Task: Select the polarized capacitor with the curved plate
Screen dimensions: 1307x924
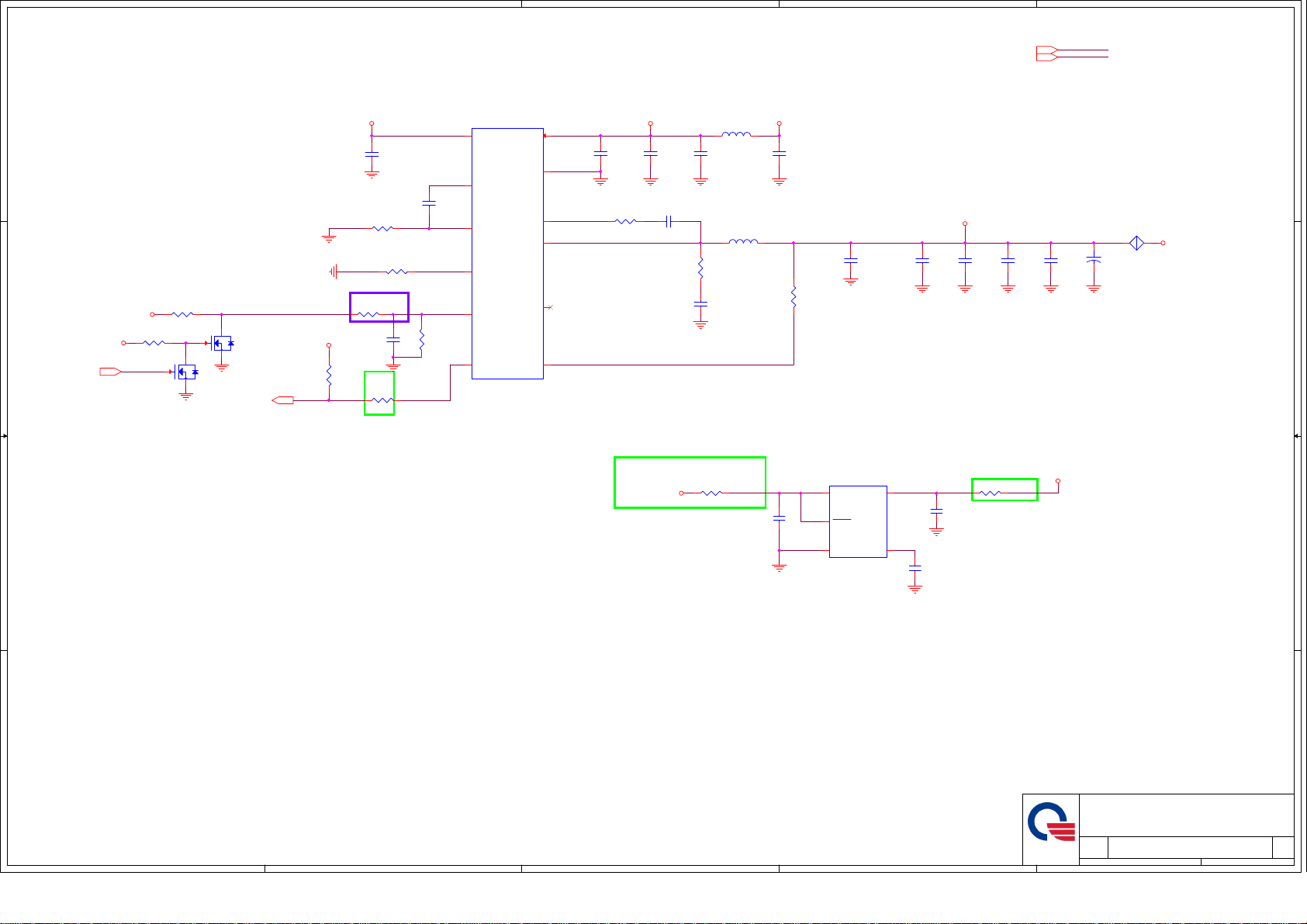Action: [1094, 261]
